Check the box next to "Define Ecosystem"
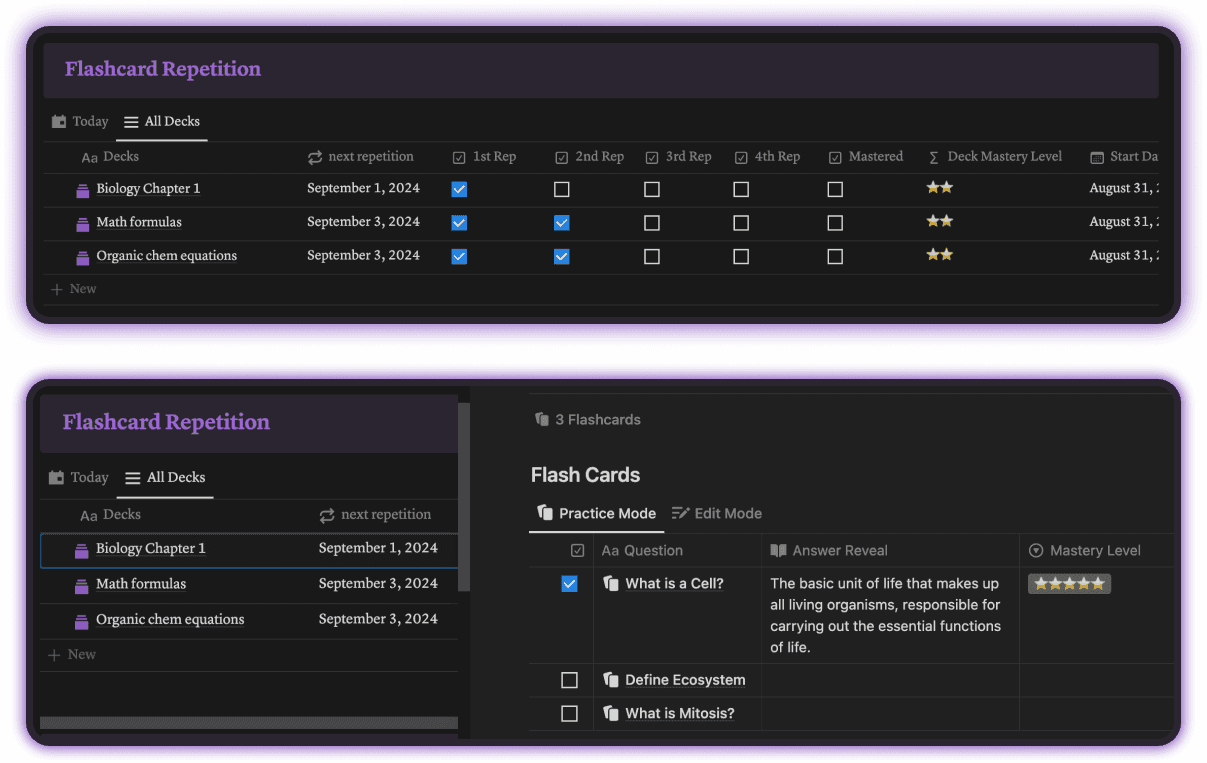Screen dimensions: 1207x763 tap(569, 680)
